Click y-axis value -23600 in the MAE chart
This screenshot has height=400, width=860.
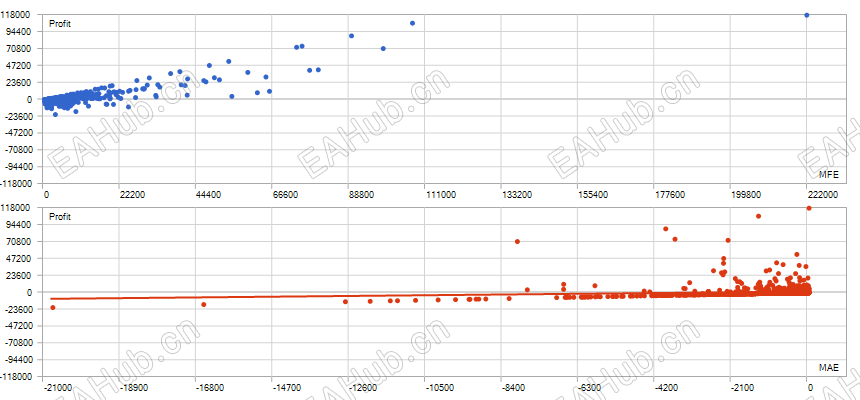[x=20, y=309]
